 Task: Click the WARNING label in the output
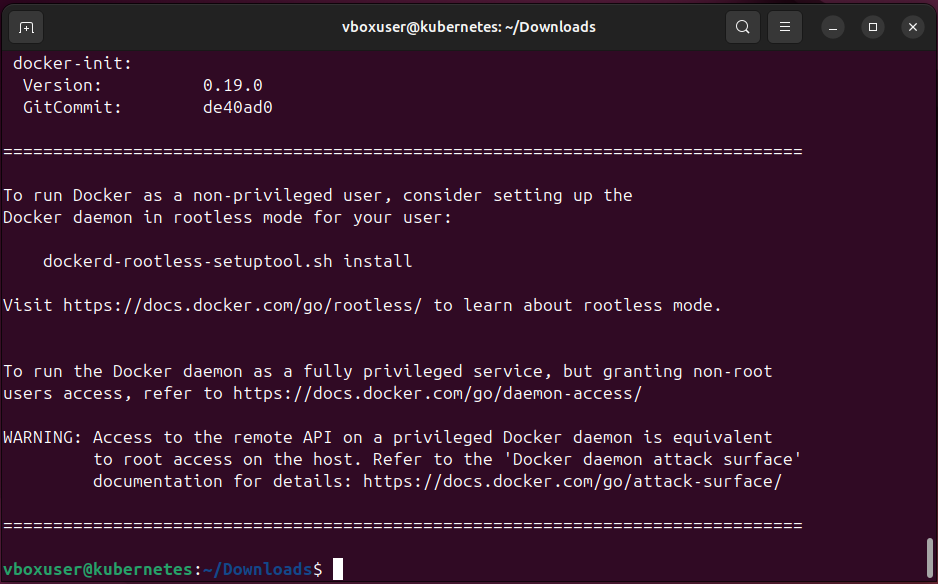[x=42, y=437]
